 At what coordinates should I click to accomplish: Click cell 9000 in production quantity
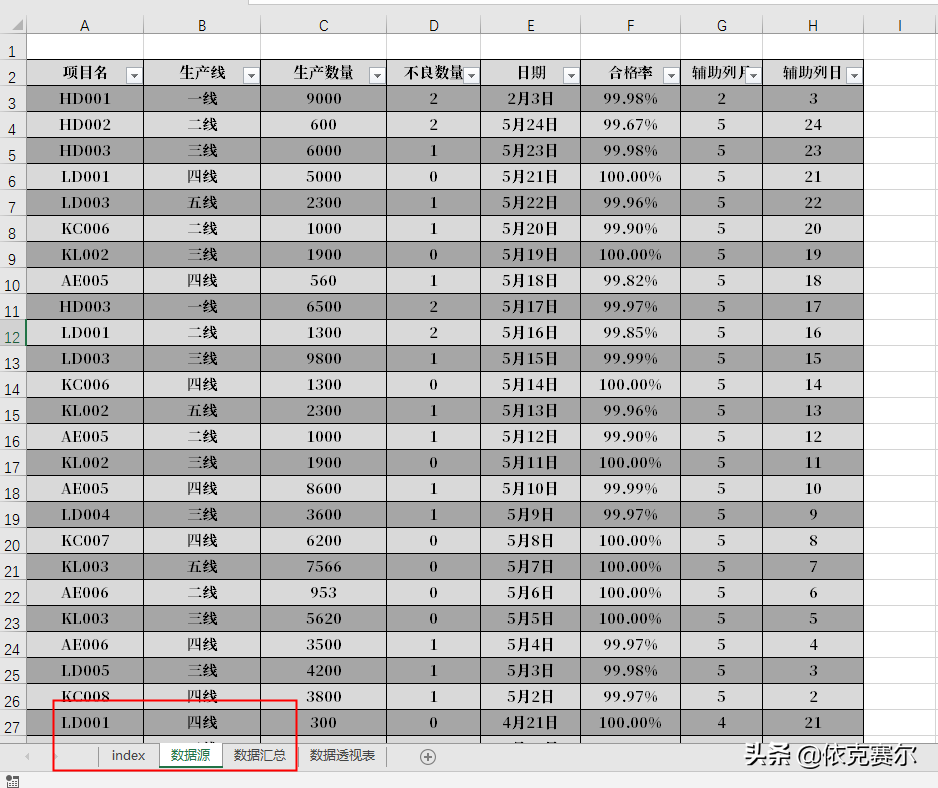(324, 99)
